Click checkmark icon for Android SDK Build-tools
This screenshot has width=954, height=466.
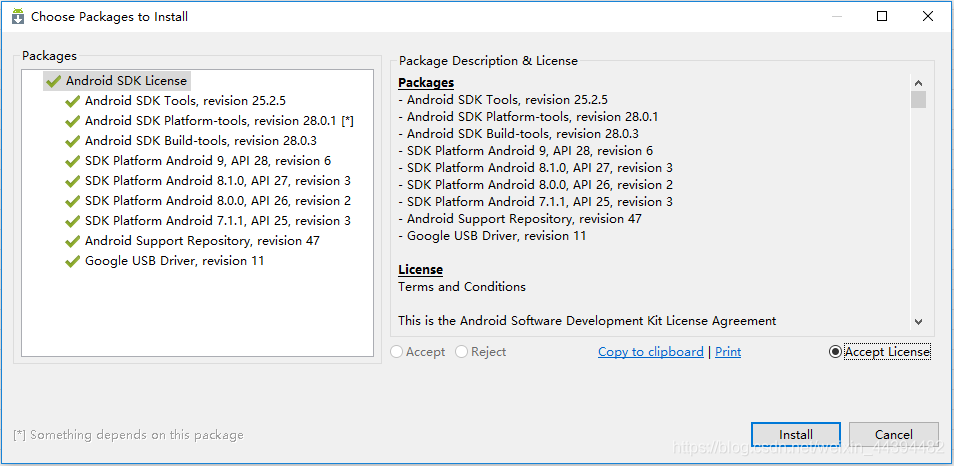[x=72, y=141]
